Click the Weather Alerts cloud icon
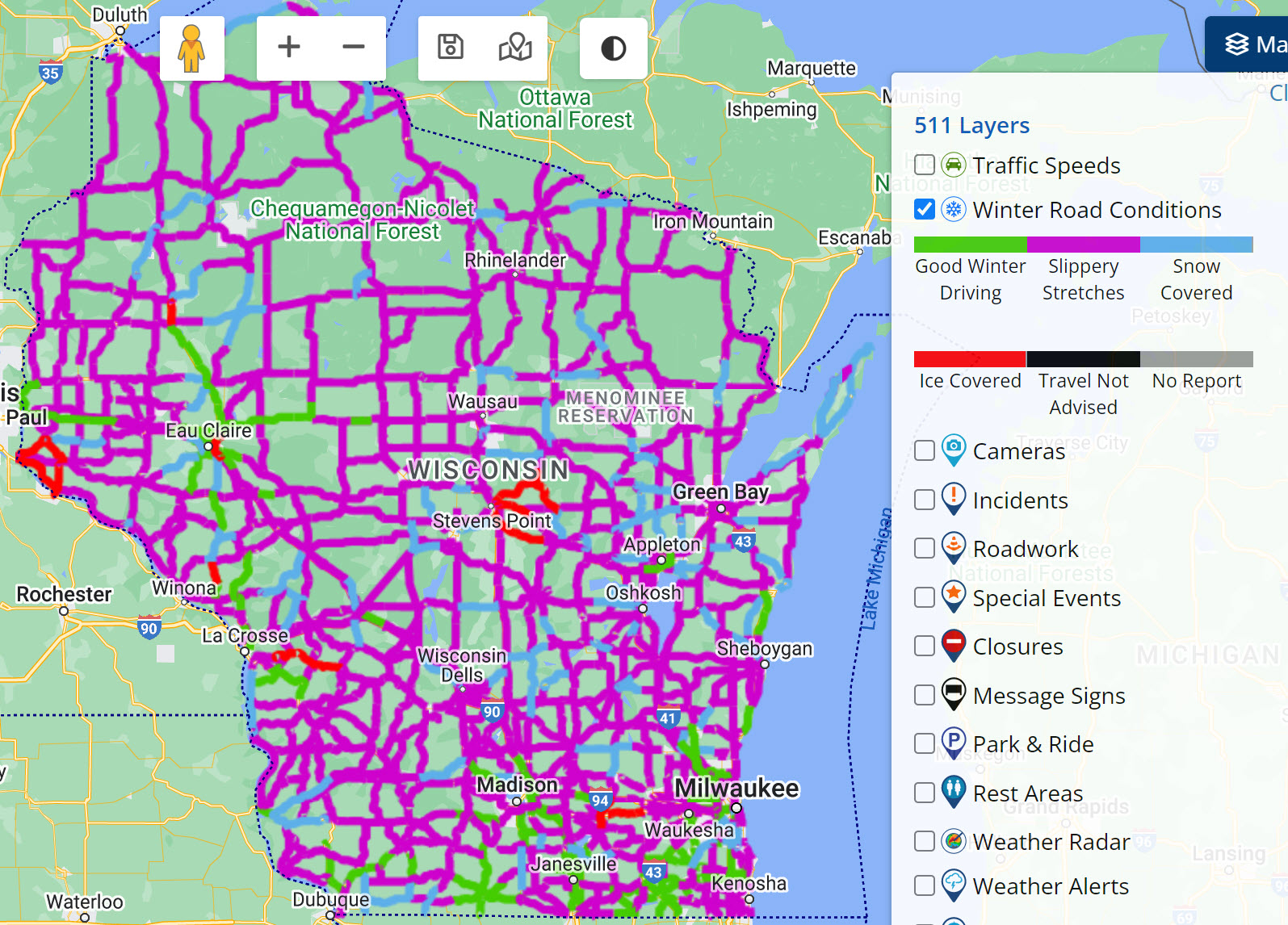The image size is (1288, 925). [x=954, y=885]
